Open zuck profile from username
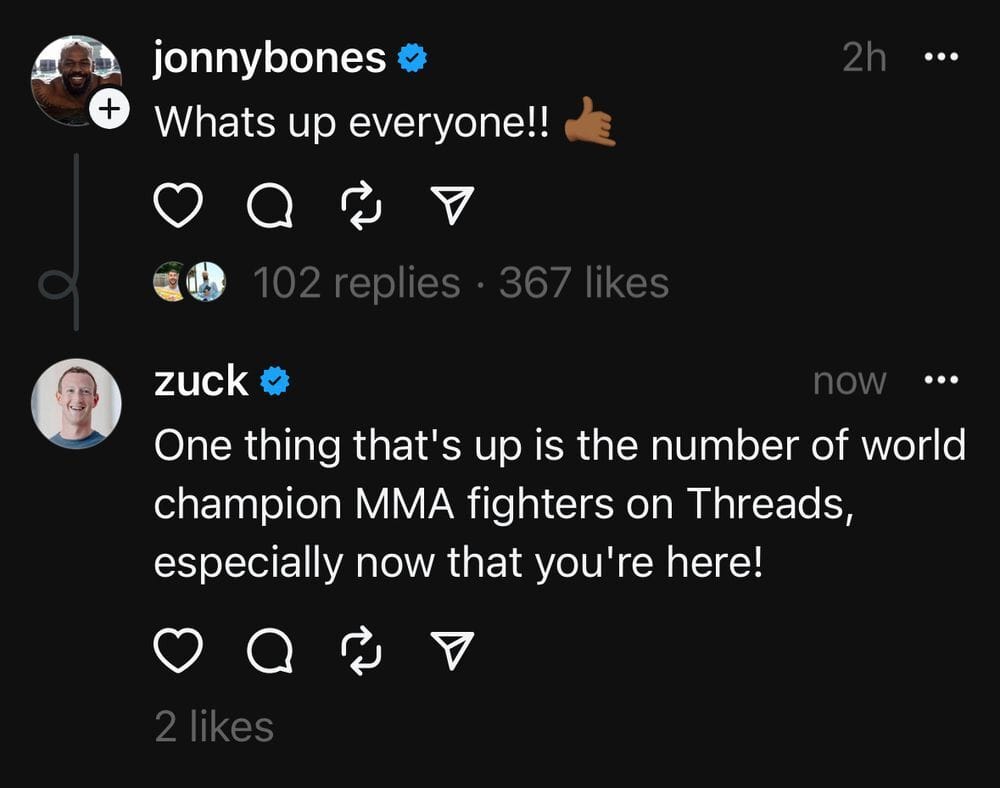Image resolution: width=1000 pixels, height=788 pixels. coord(201,381)
